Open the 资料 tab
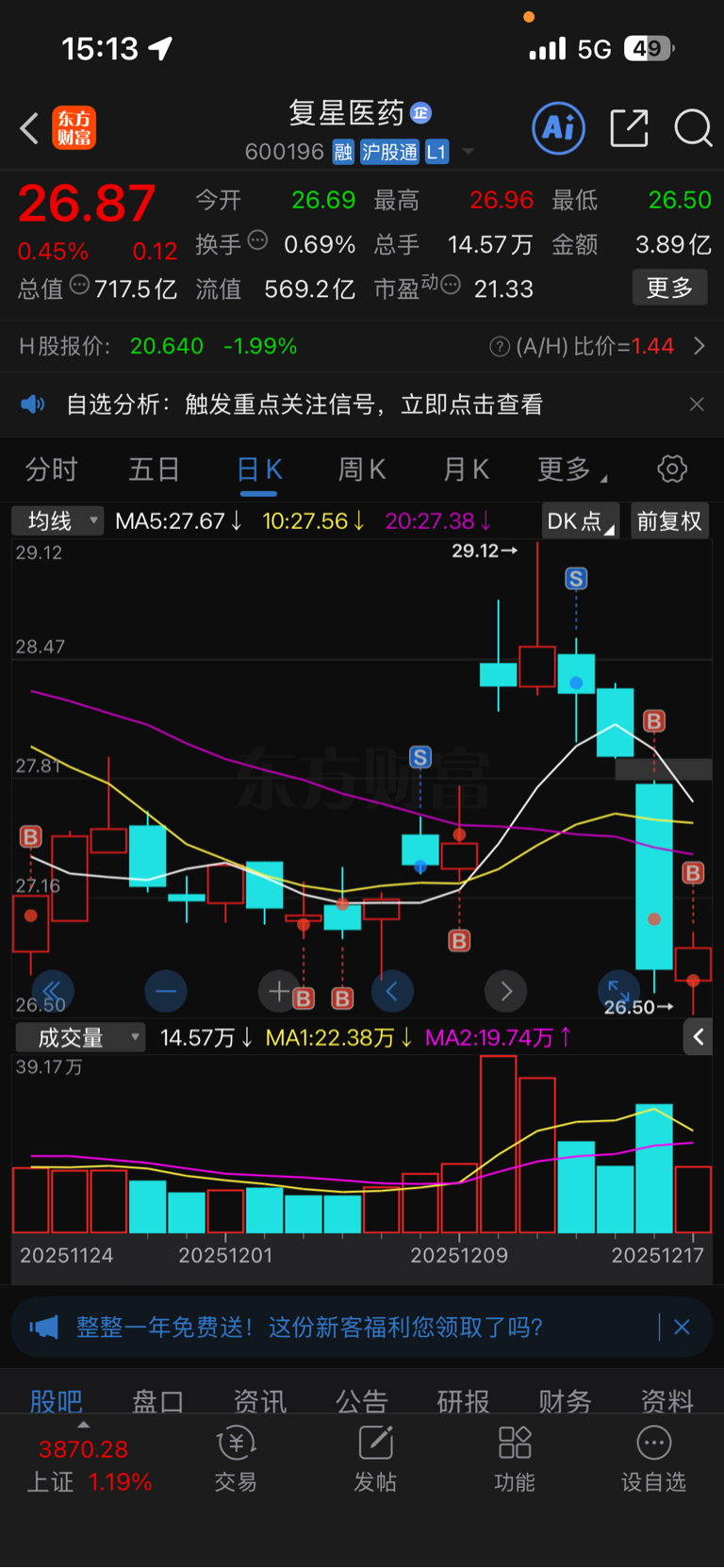The width and height of the screenshot is (724, 1568). pos(666,1401)
